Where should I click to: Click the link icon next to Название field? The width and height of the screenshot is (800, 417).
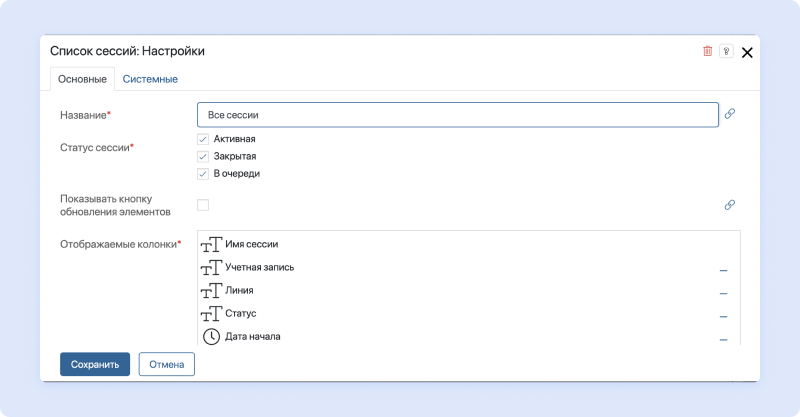click(730, 114)
